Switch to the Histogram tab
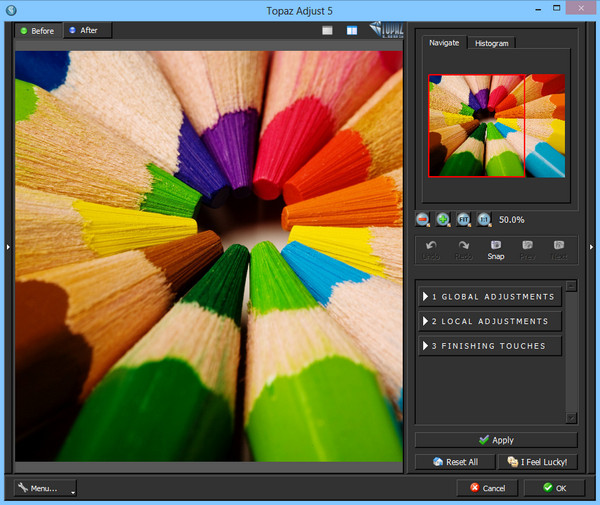The width and height of the screenshot is (600, 505). pos(491,43)
